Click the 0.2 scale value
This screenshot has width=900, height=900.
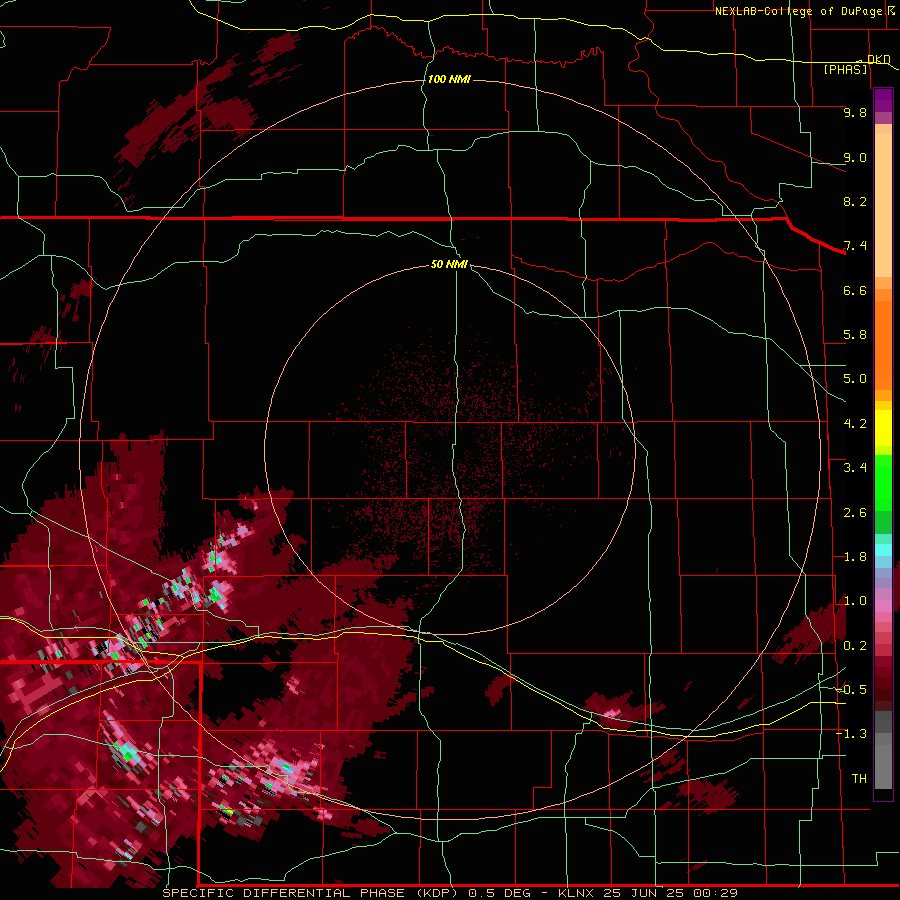point(855,646)
